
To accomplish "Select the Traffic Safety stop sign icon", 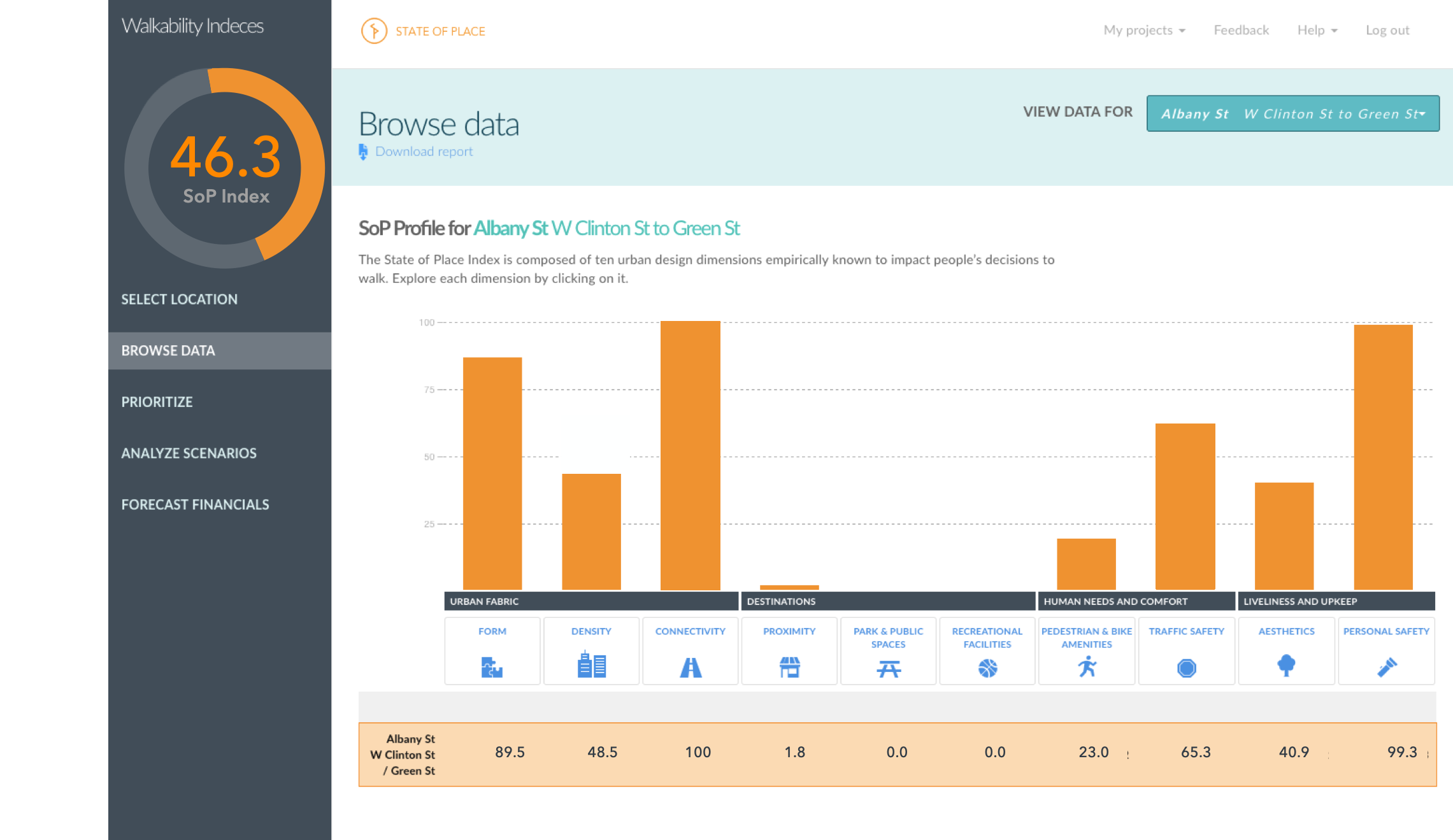I will [x=1186, y=668].
